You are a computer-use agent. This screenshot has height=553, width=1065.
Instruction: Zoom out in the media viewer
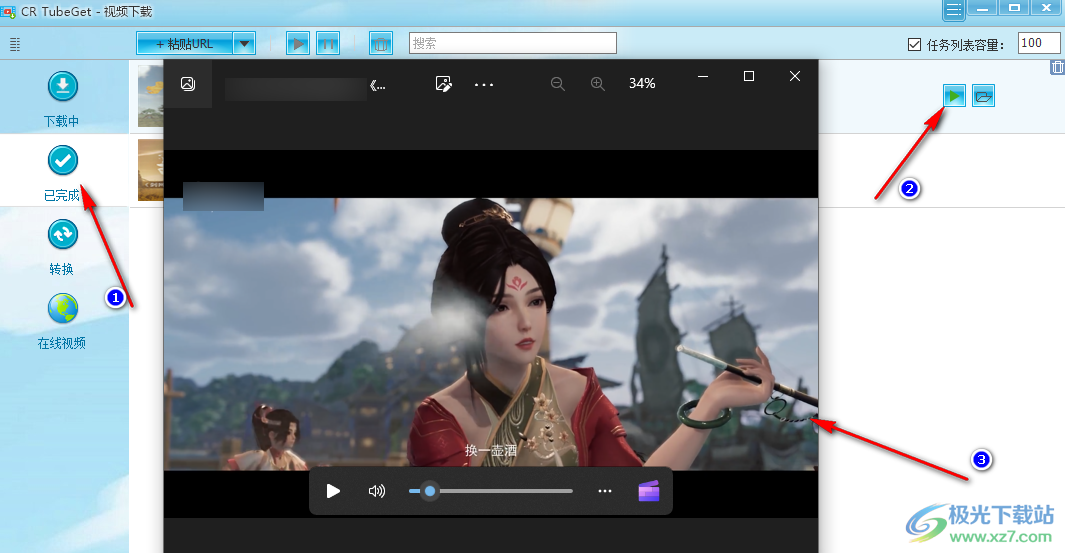point(558,84)
